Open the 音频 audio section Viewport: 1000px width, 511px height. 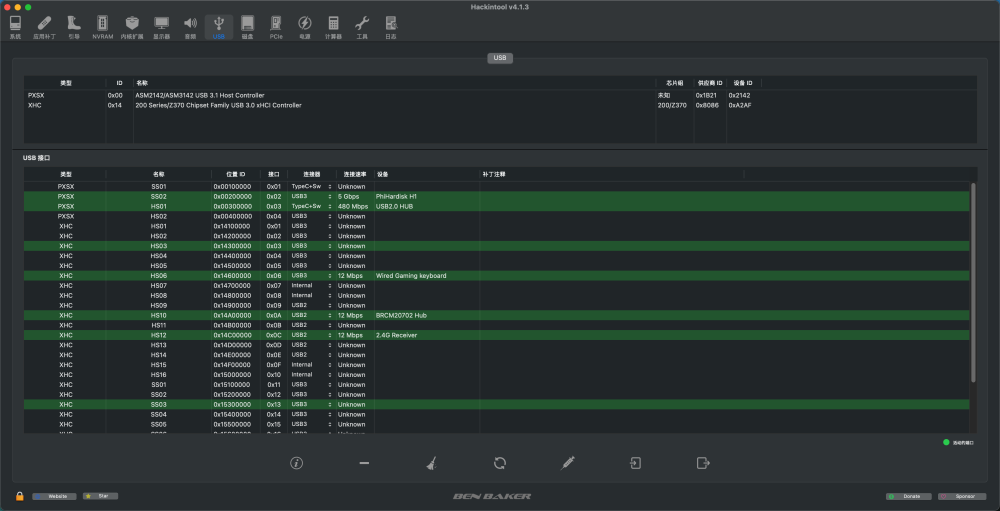click(190, 27)
